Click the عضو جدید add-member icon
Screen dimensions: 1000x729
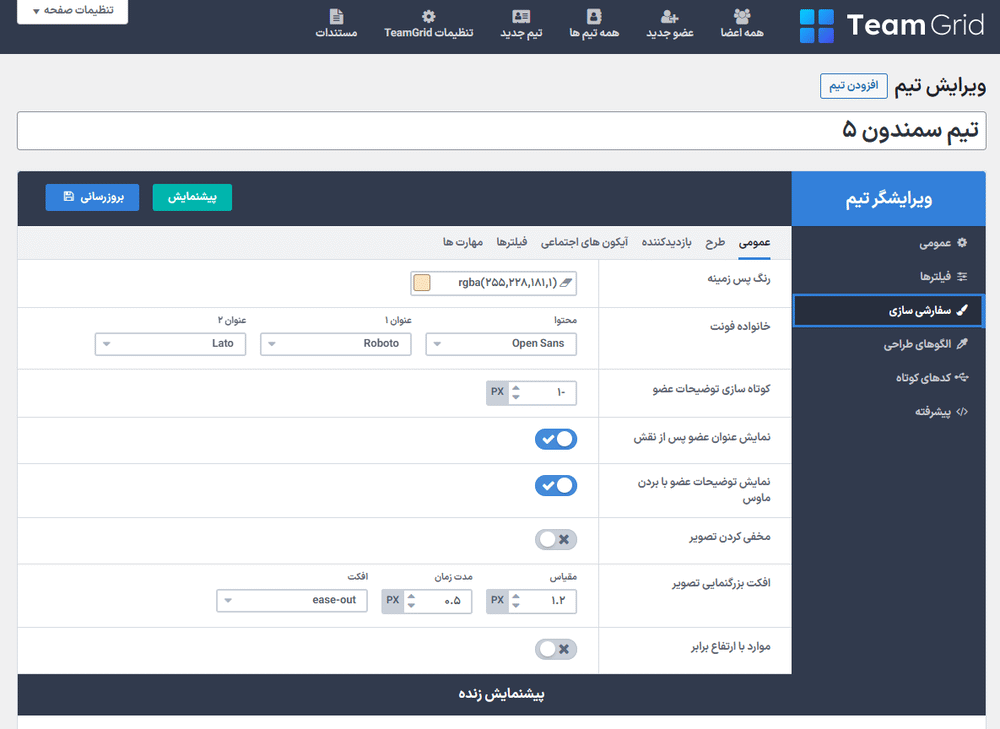click(x=670, y=17)
